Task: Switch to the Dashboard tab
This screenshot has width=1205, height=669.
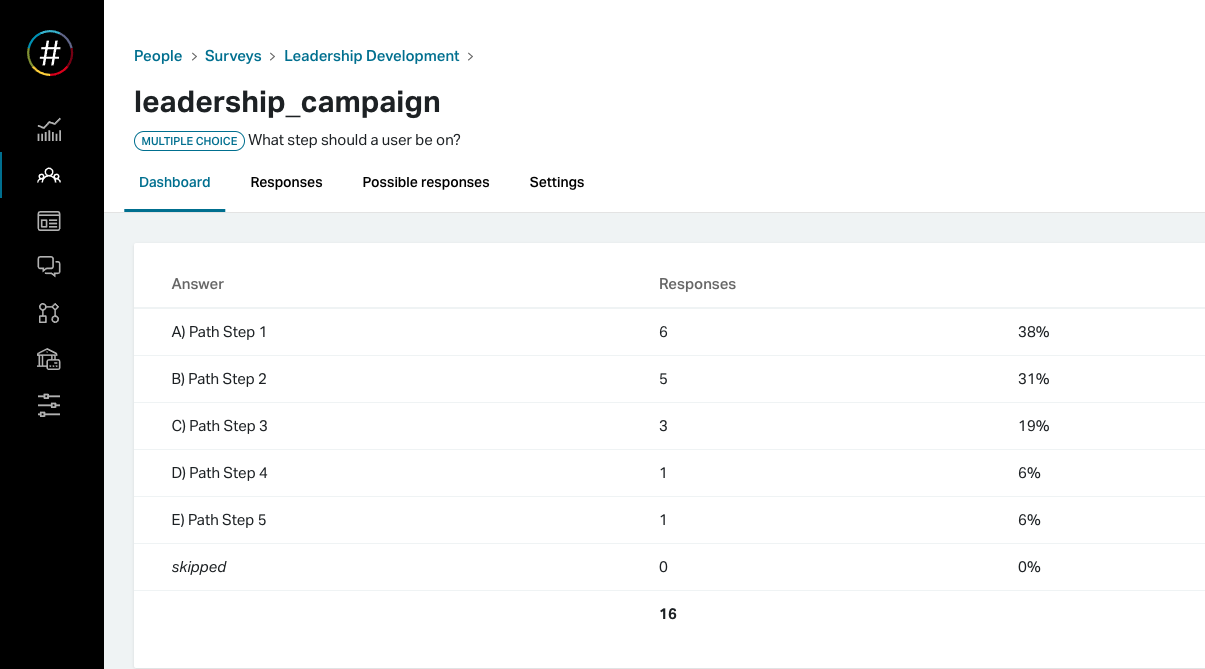Action: tap(175, 182)
